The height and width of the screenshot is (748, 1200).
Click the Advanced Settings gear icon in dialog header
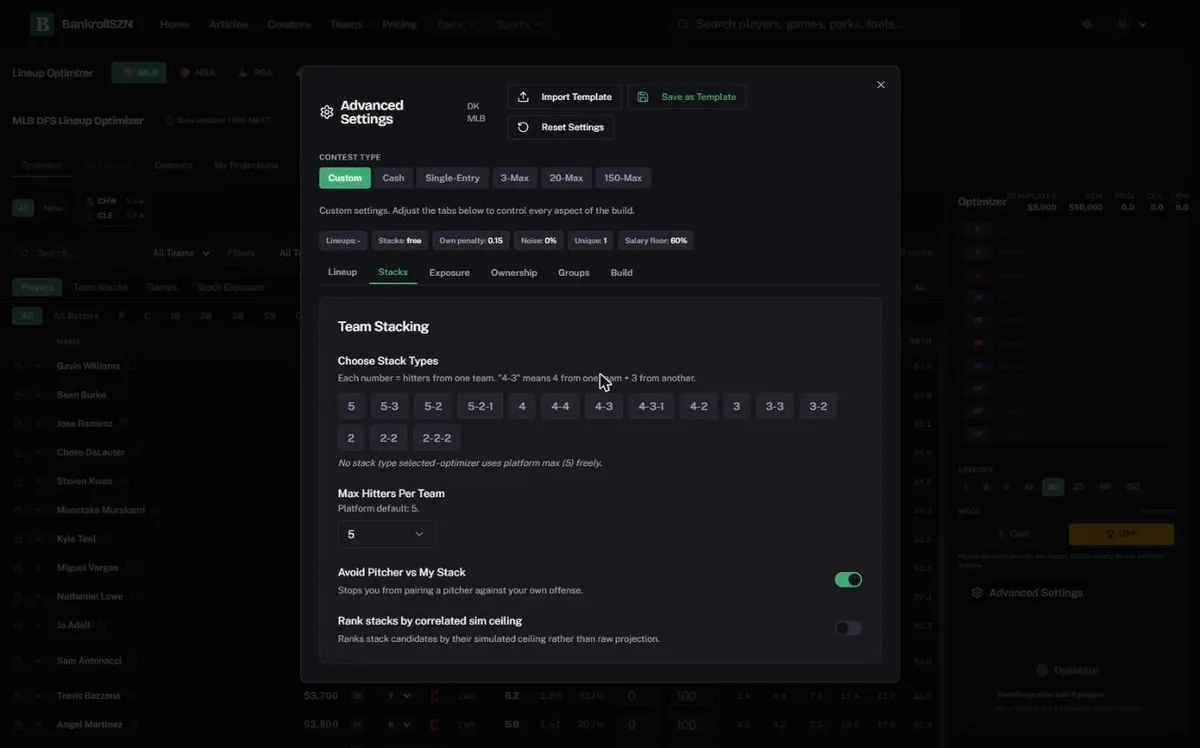coord(326,112)
